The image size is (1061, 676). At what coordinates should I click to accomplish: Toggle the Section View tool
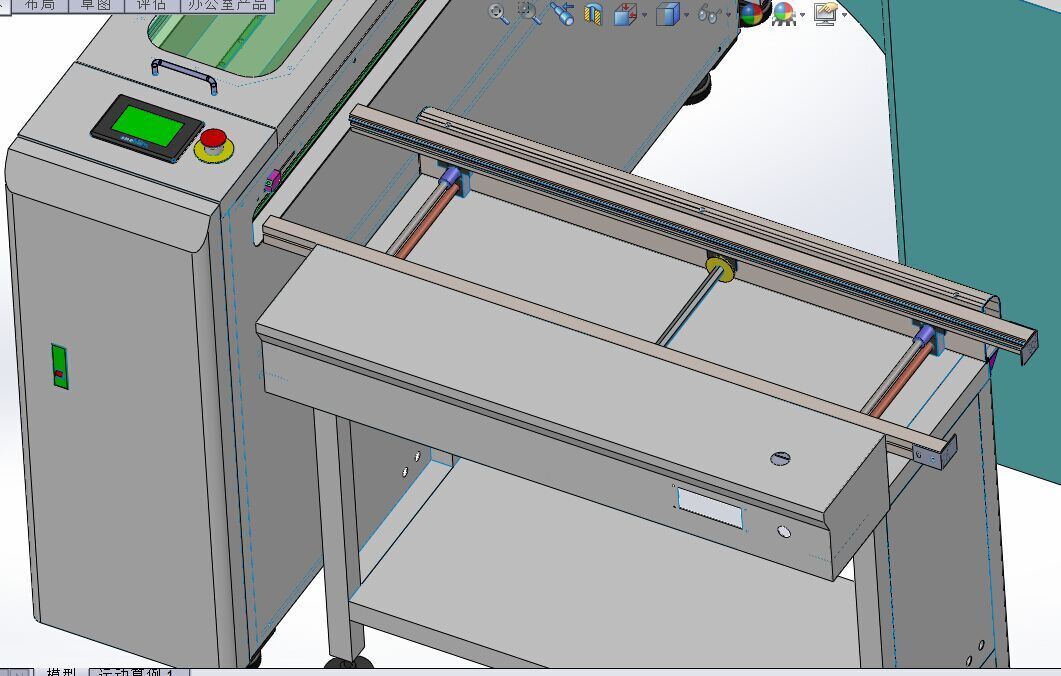(x=593, y=14)
